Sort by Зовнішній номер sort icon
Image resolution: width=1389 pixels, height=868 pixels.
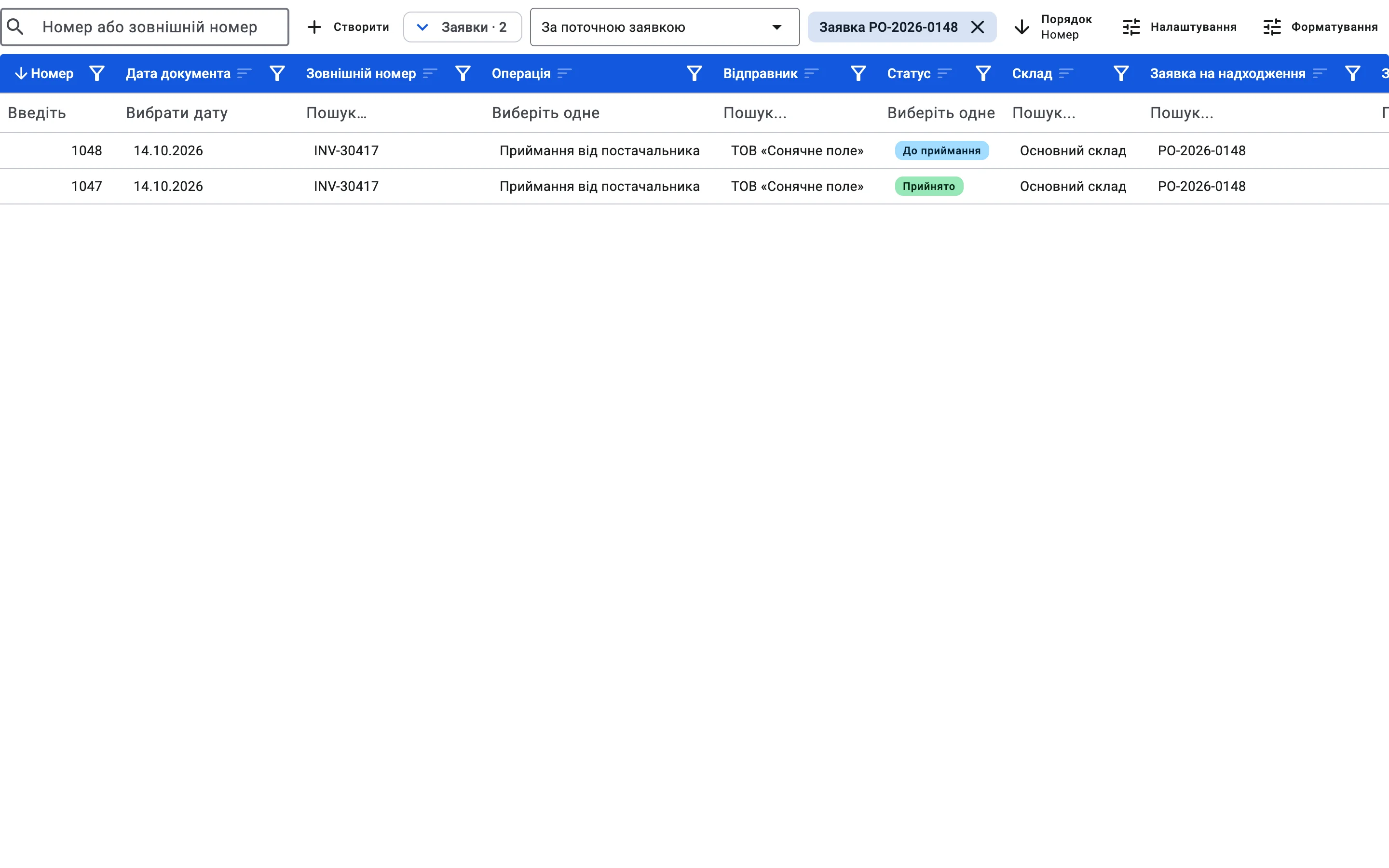tap(430, 73)
